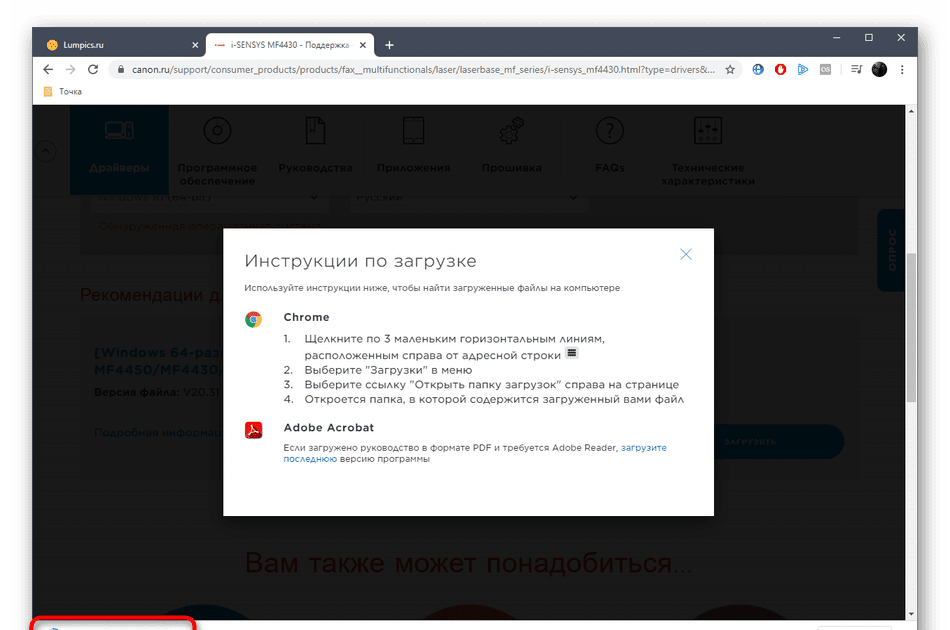Open Chrome's three-dot menu

click(x=902, y=70)
